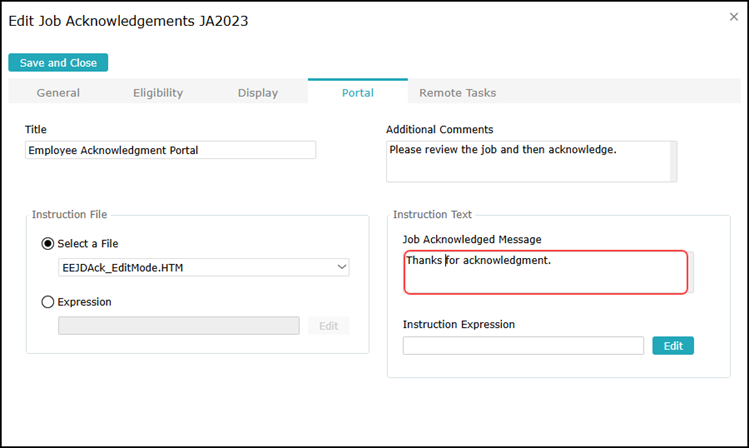This screenshot has height=448, width=749.
Task: Close the Edit Job Acknowledgements dialog
Action: click(x=734, y=16)
